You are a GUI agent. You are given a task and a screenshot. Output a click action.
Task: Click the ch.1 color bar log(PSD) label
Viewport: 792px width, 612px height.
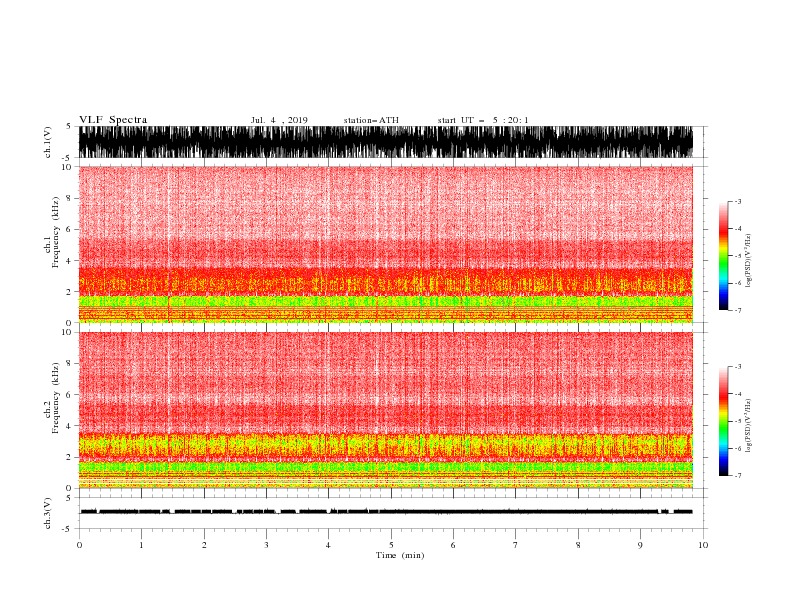coord(748,261)
